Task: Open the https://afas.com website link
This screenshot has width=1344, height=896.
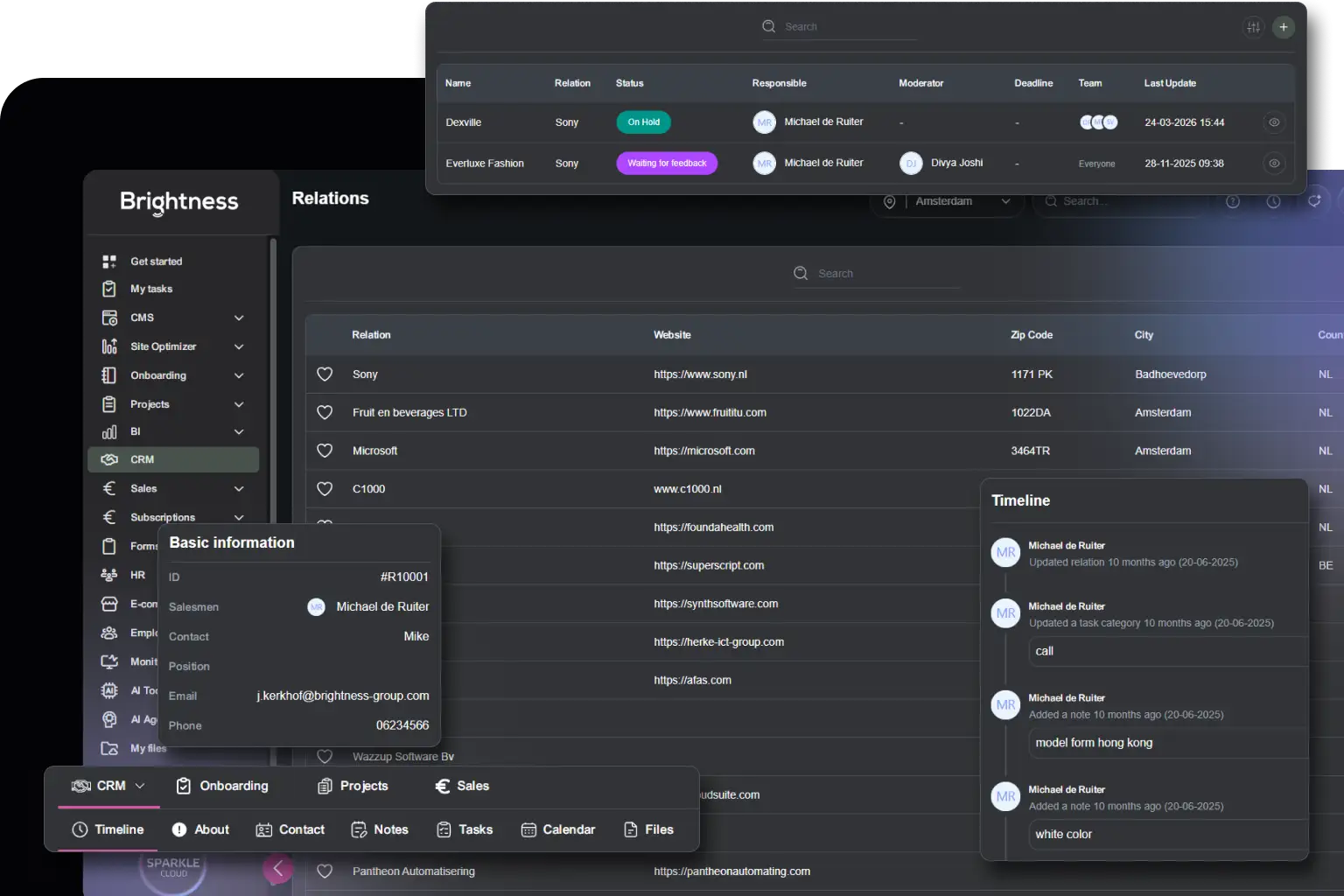Action: tap(692, 680)
